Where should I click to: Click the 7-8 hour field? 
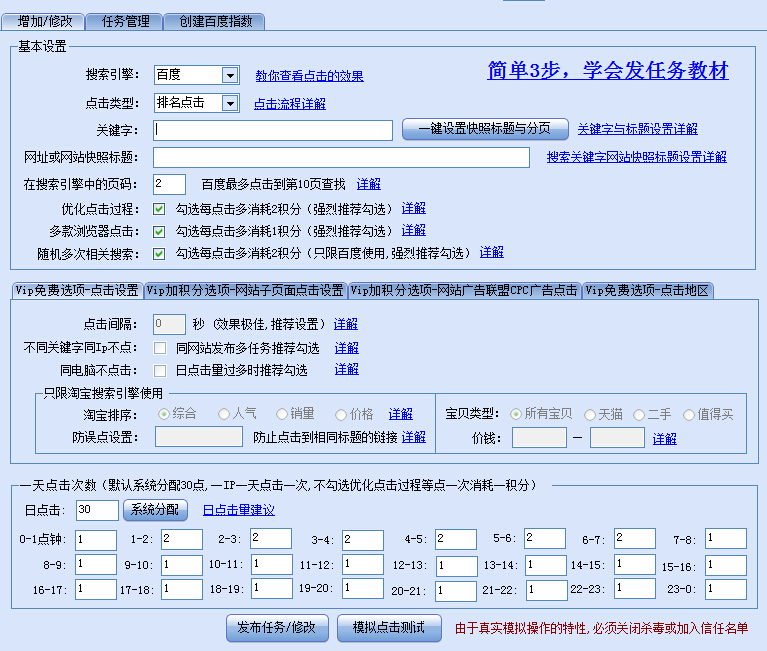(x=726, y=539)
